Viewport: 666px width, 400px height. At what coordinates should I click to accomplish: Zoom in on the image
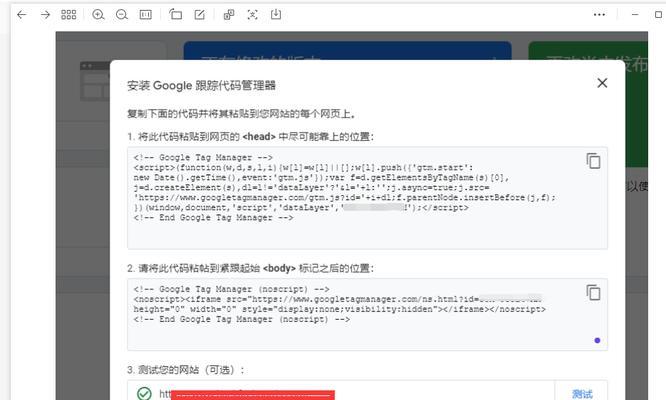pos(98,15)
